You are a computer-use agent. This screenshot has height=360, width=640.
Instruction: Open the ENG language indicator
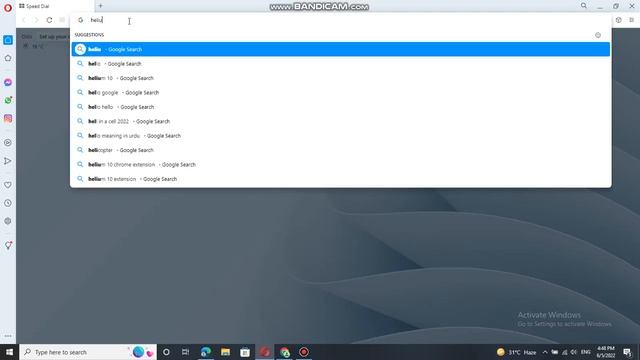(x=586, y=352)
